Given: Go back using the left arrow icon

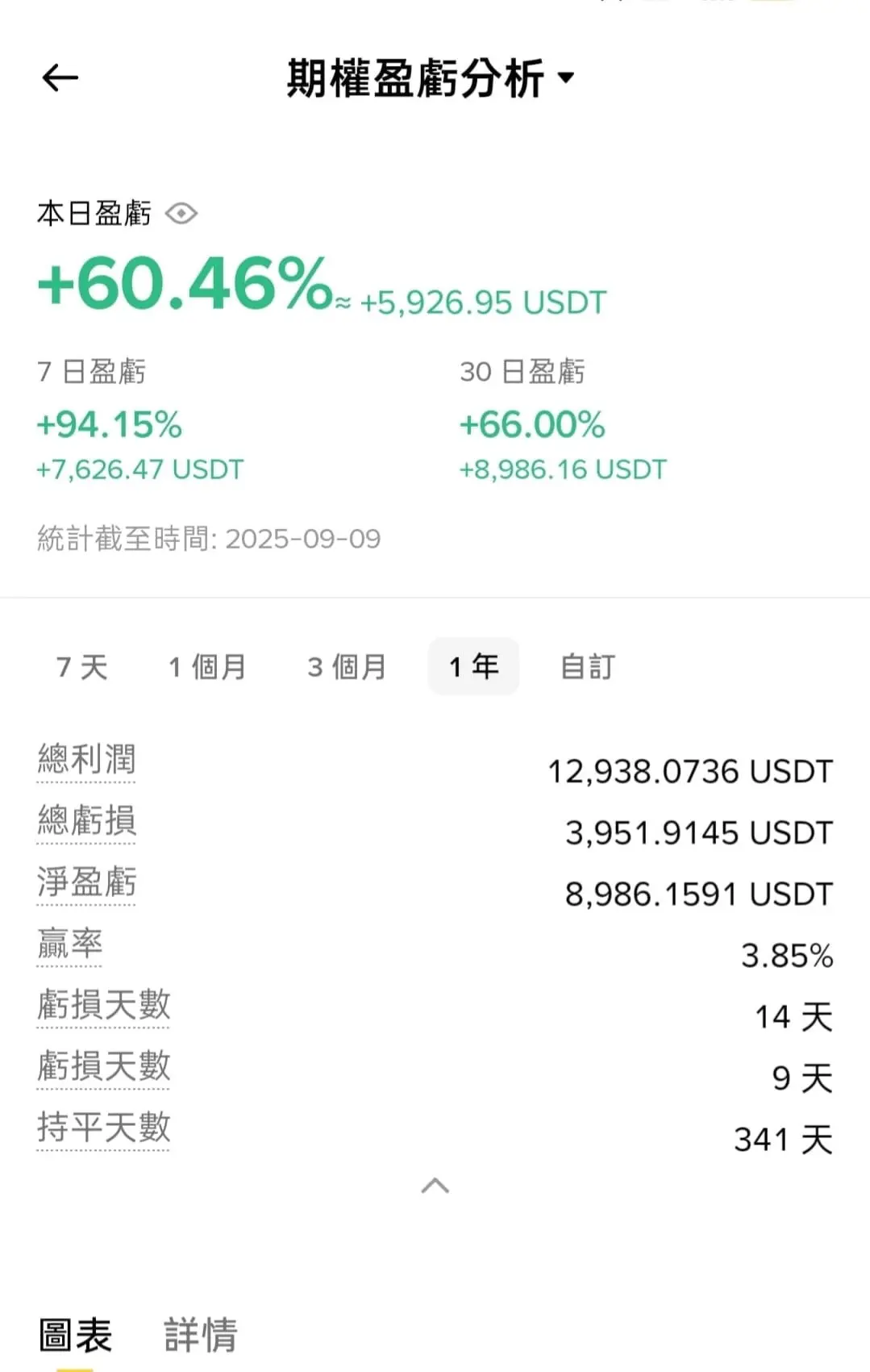Looking at the screenshot, I should (60, 78).
